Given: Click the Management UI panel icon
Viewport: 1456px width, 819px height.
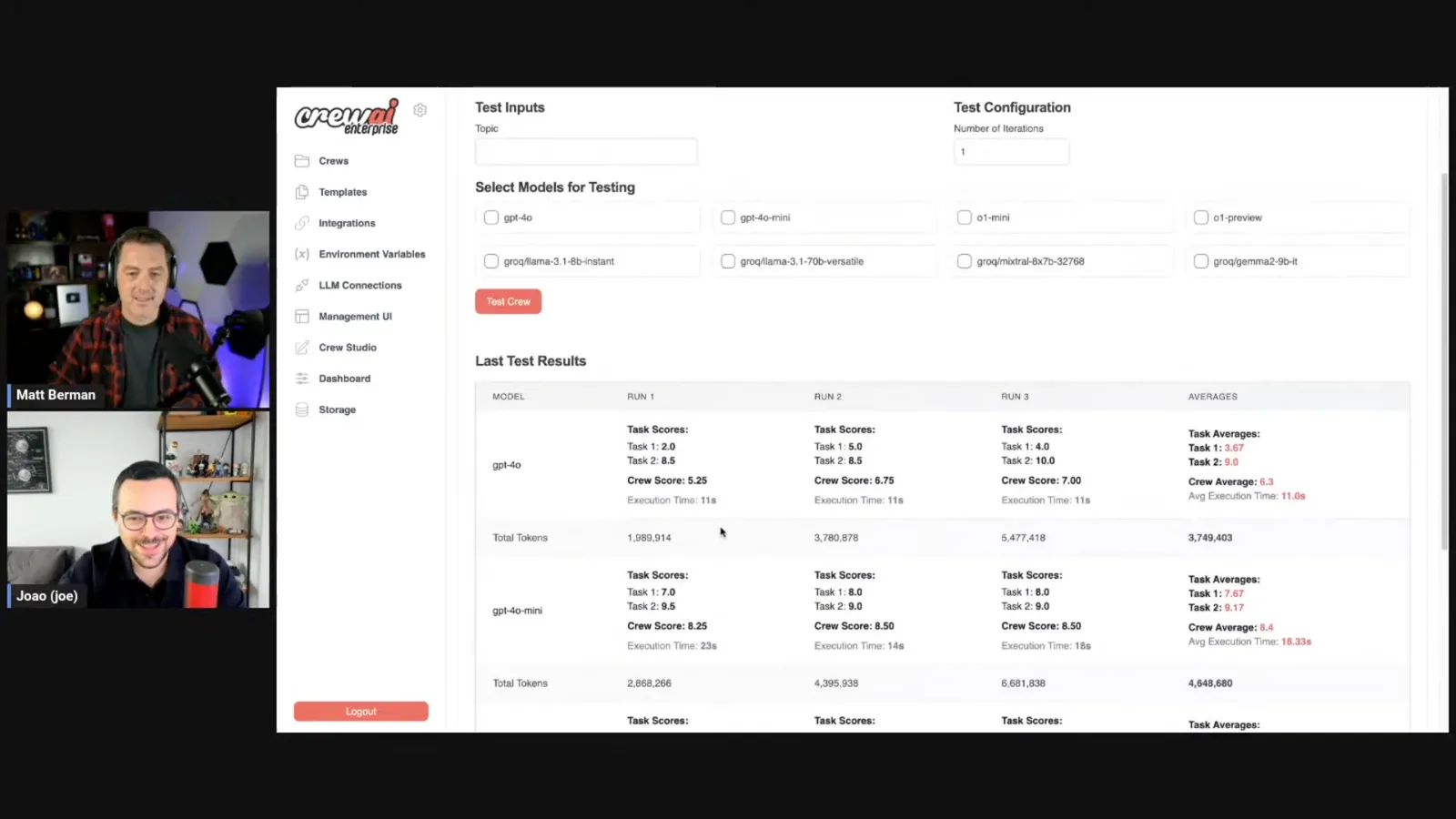Looking at the screenshot, I should [x=302, y=317].
